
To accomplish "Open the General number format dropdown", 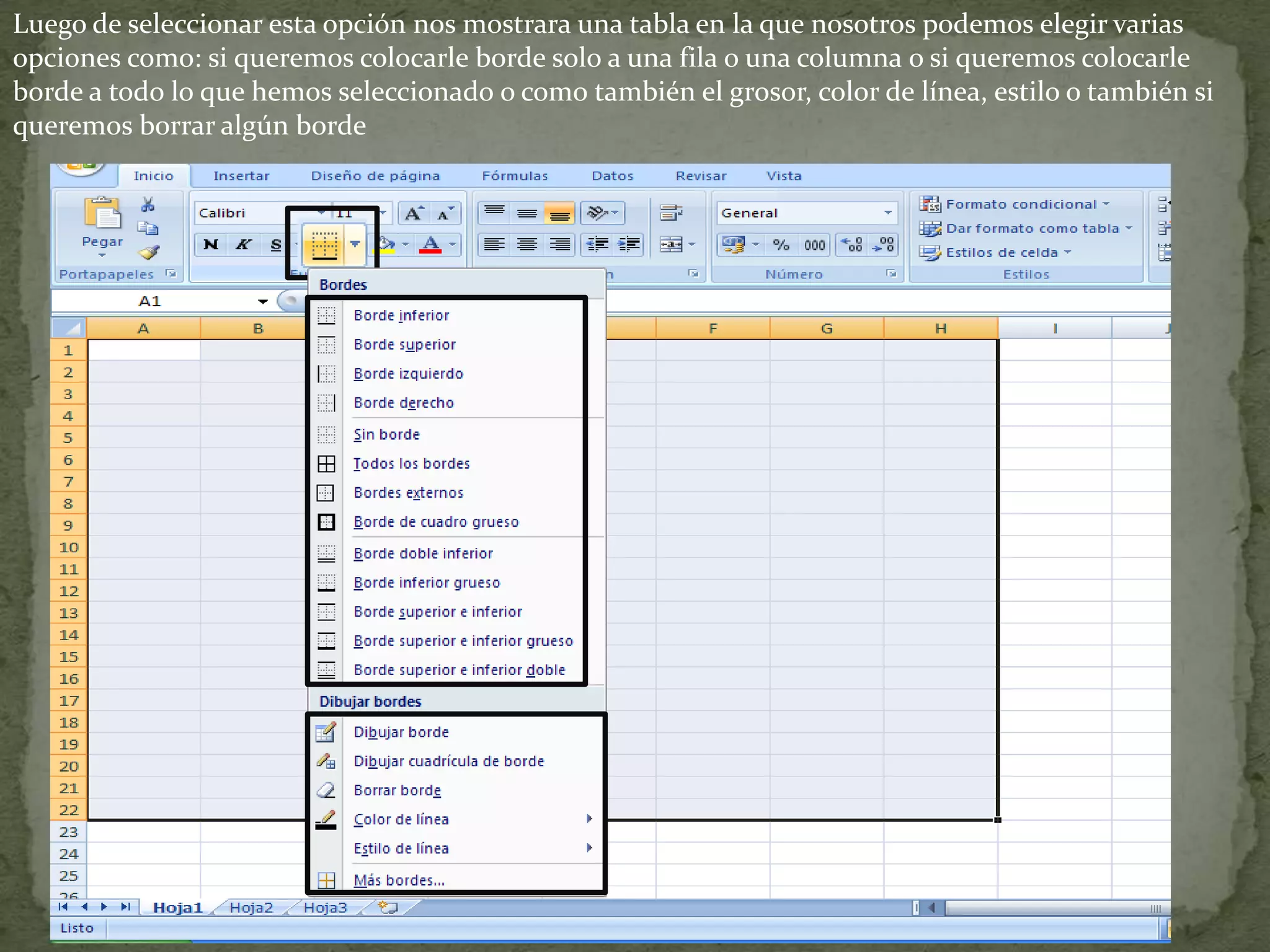I will [x=888, y=213].
